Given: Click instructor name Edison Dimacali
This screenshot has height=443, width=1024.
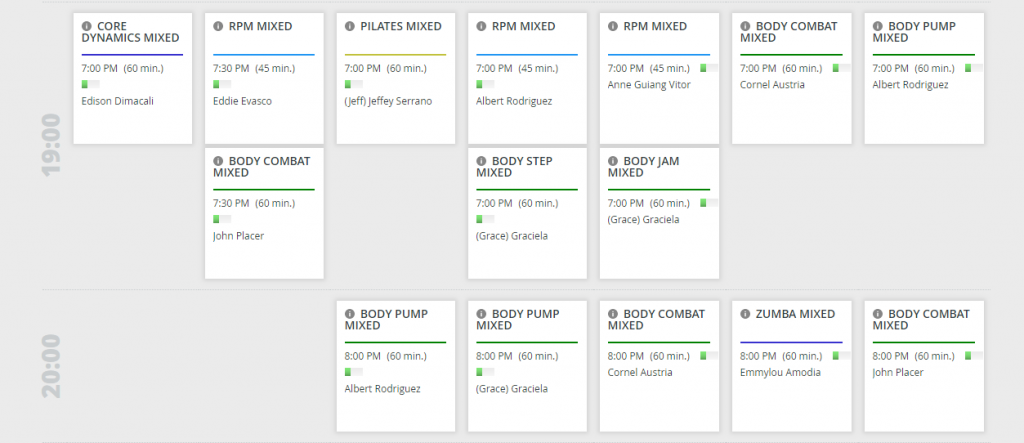Looking at the screenshot, I should 119,101.
